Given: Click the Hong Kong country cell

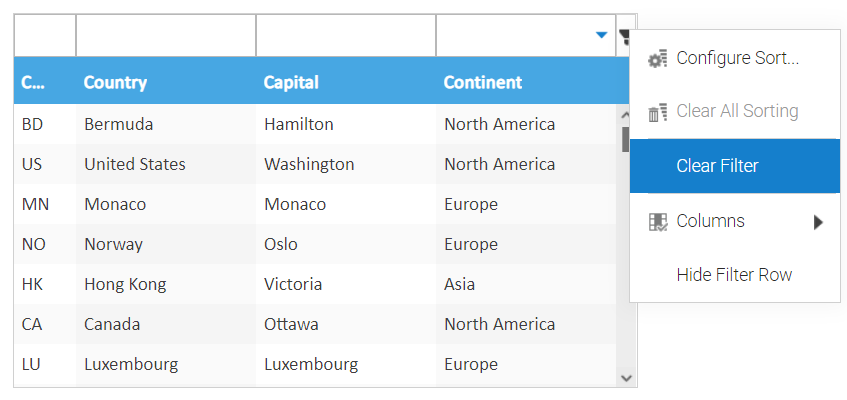Looking at the screenshot, I should coord(125,285).
